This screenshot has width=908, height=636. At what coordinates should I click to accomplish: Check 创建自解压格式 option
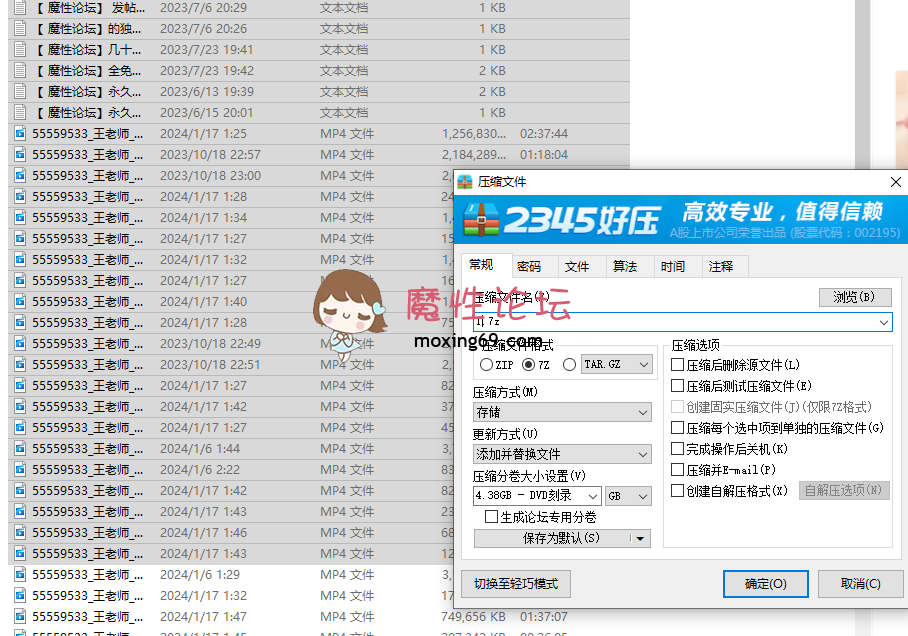[676, 490]
